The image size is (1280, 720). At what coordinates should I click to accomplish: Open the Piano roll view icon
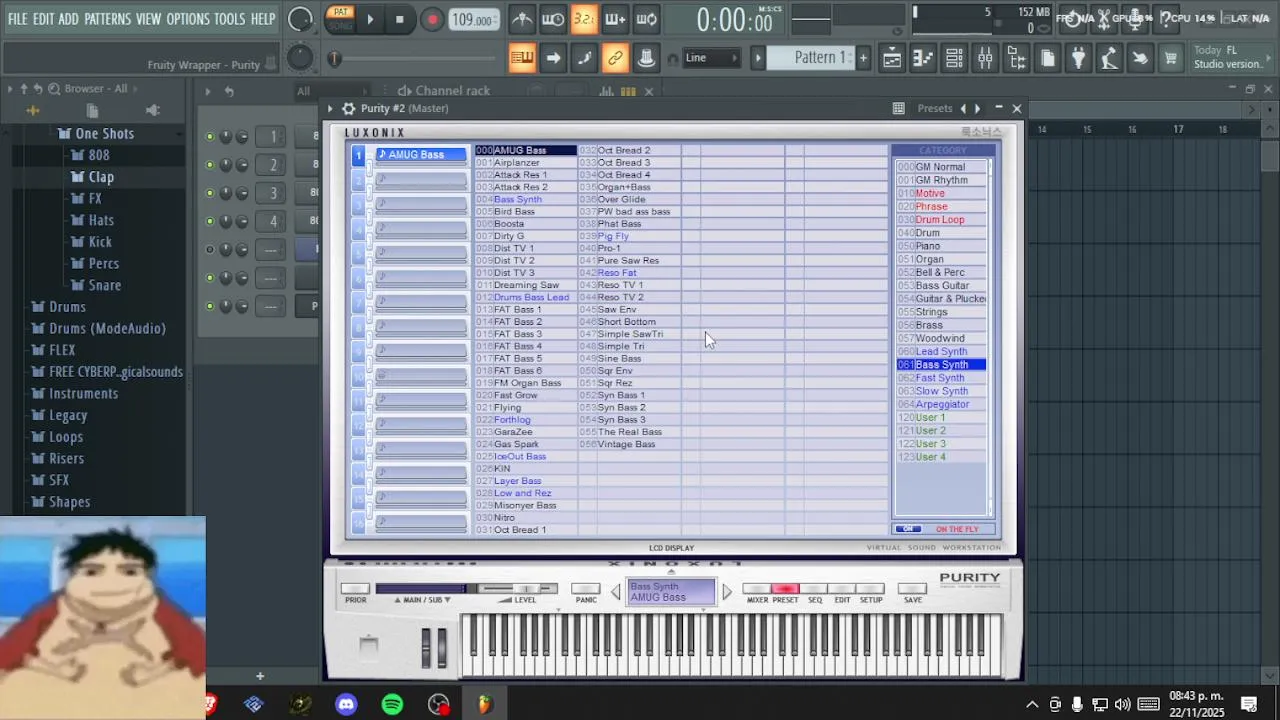pos(923,58)
